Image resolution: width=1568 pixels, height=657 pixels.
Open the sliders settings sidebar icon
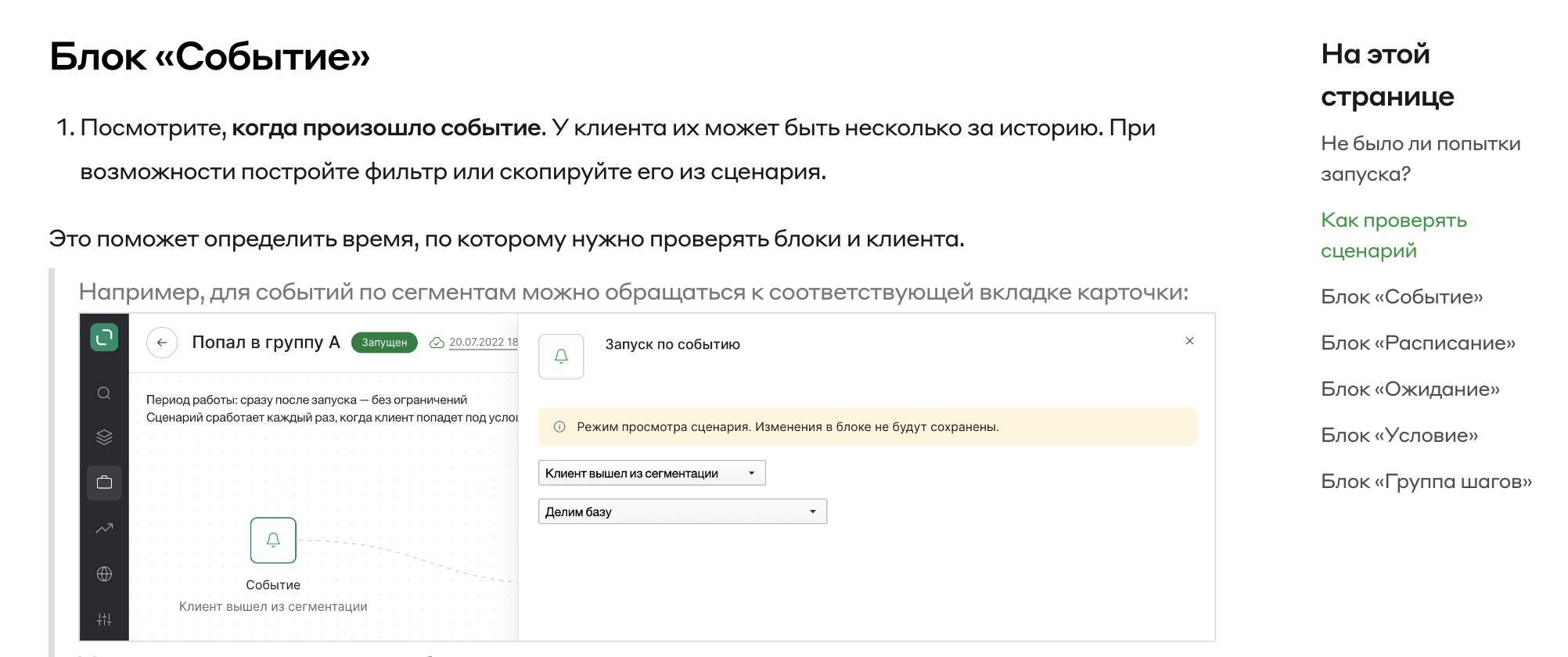104,619
